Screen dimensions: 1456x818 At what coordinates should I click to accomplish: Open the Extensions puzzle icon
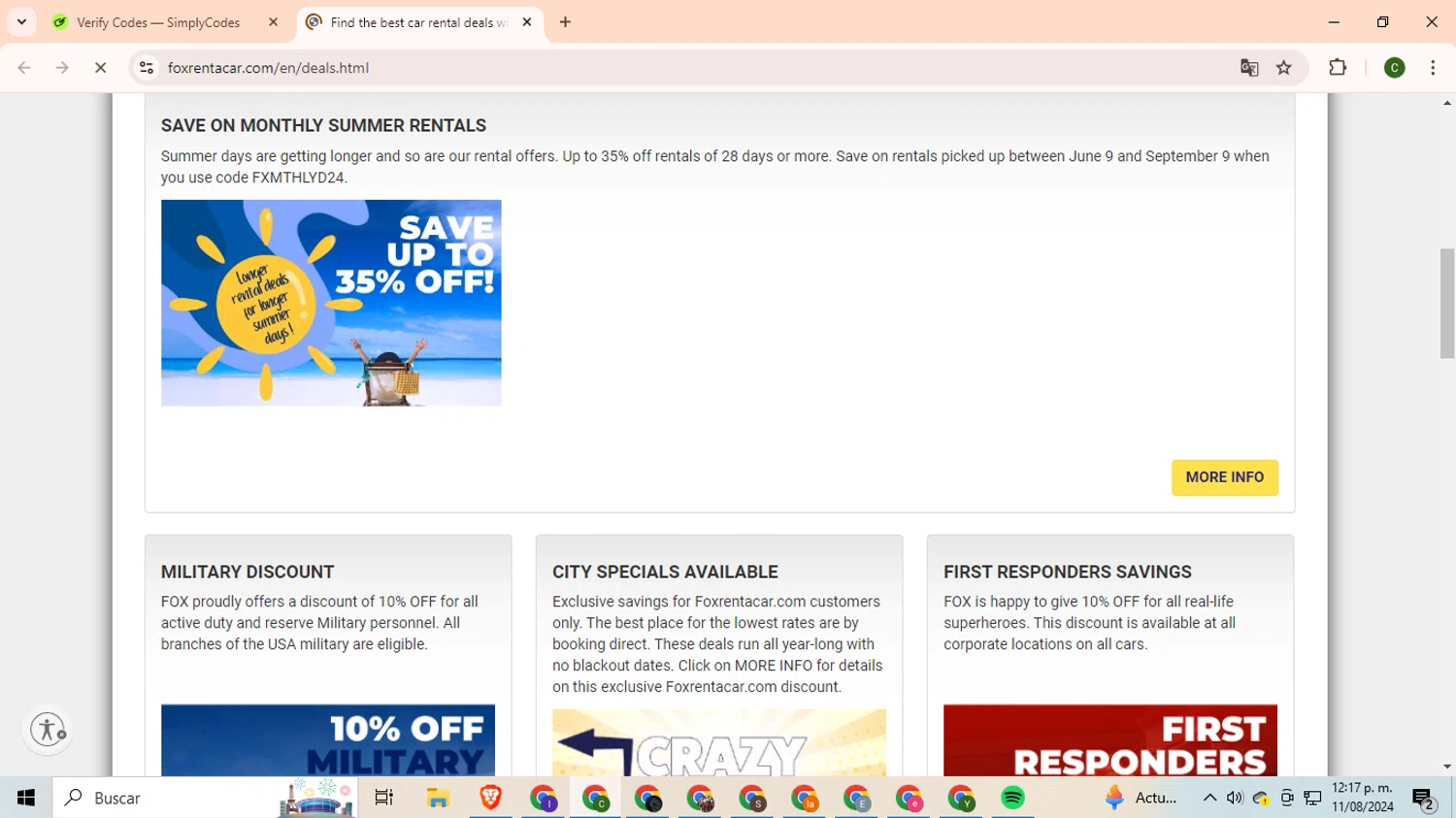(x=1338, y=68)
